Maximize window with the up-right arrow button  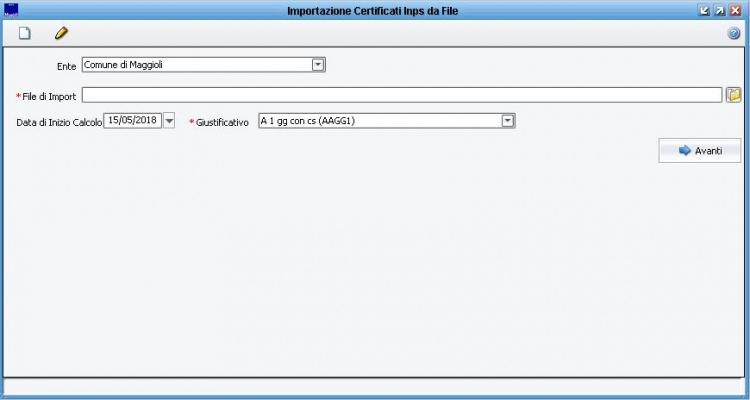pyautogui.click(x=719, y=11)
